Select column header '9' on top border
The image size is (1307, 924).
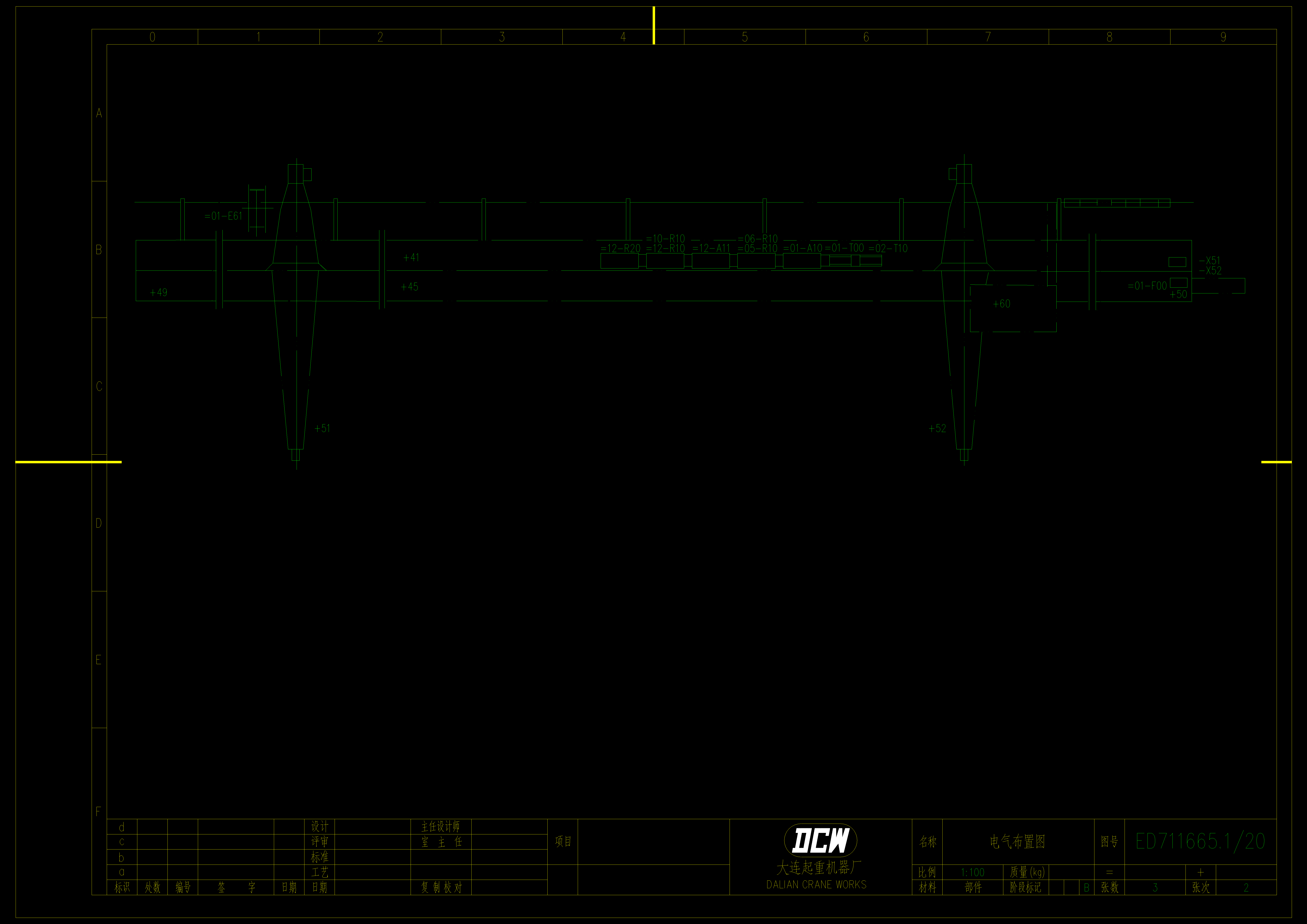1223,37
